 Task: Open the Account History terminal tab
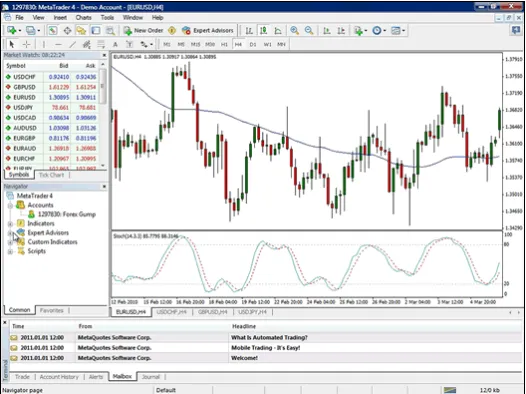click(59, 377)
